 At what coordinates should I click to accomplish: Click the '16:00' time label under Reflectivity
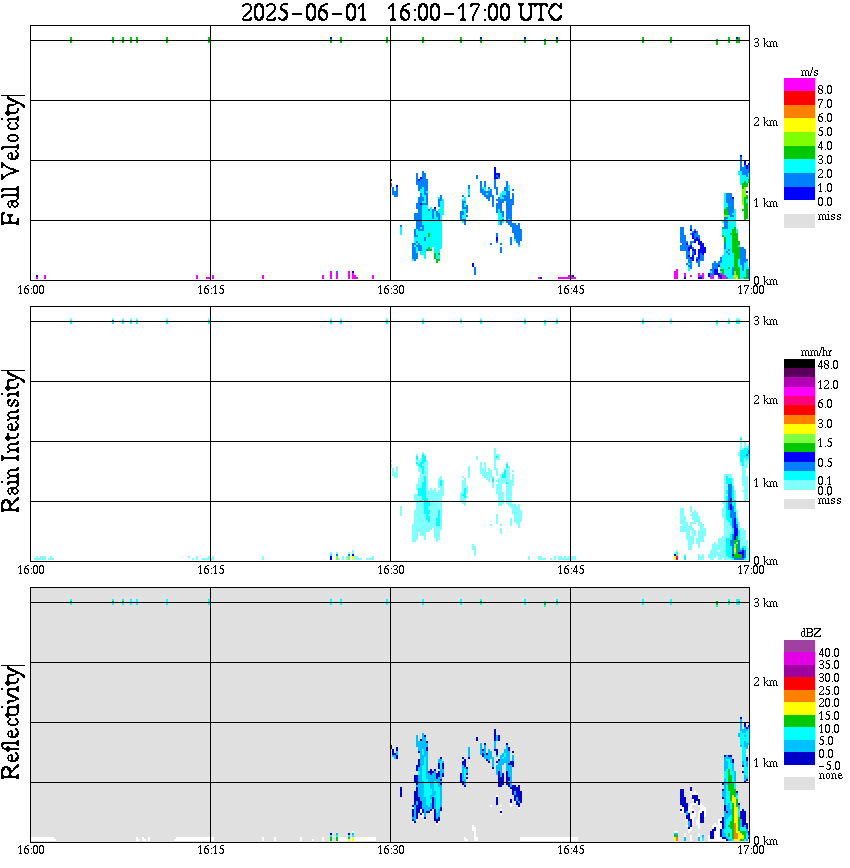point(31,850)
